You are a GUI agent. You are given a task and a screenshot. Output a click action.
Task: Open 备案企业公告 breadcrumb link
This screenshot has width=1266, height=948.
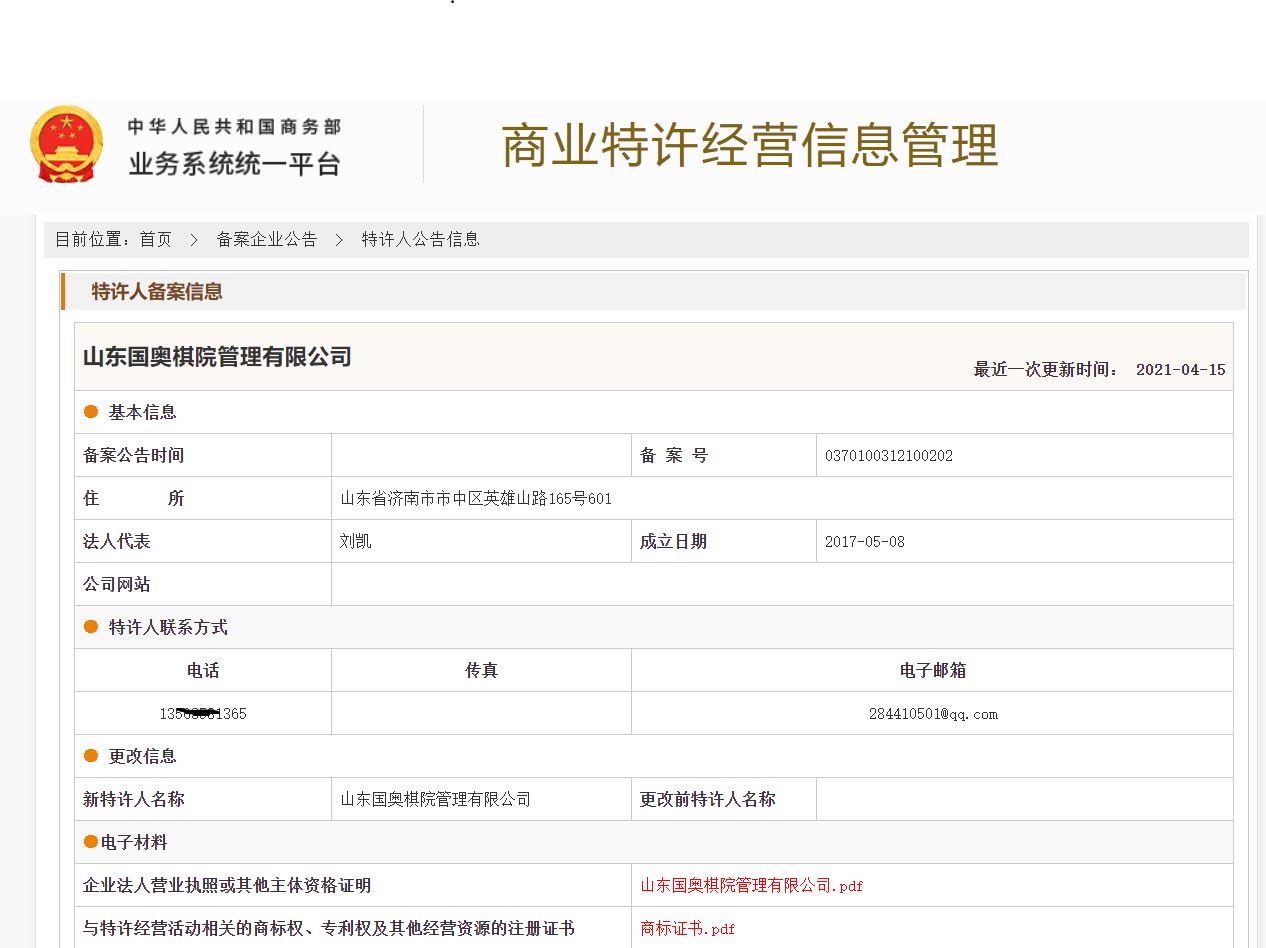tap(266, 240)
